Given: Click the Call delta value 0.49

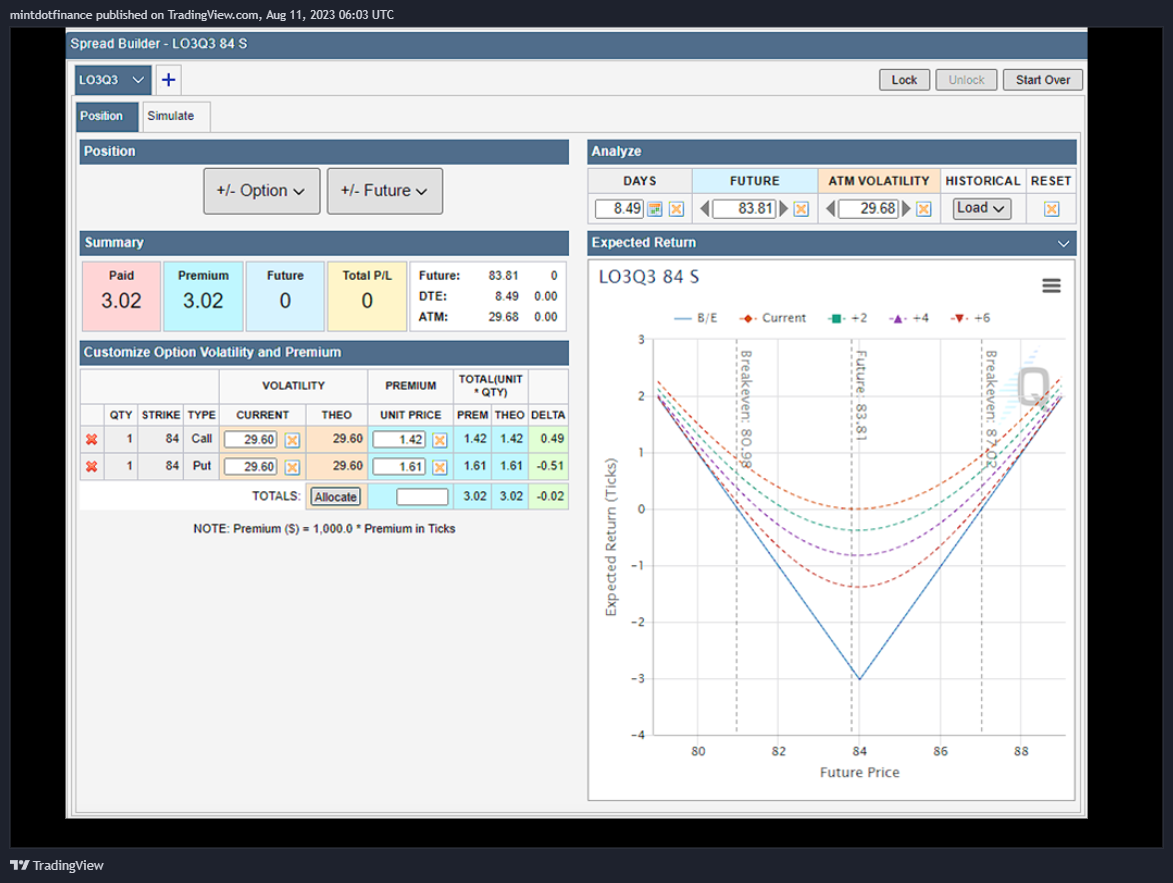Looking at the screenshot, I should (552, 439).
